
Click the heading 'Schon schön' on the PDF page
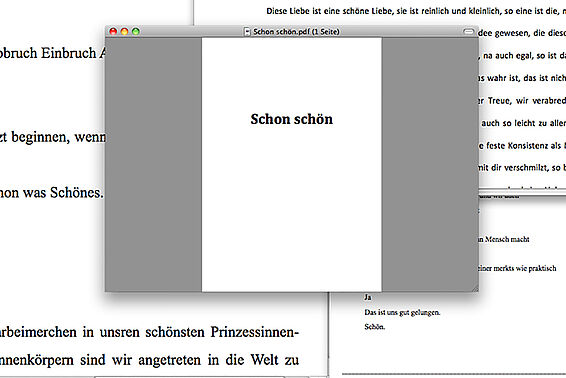tap(292, 119)
